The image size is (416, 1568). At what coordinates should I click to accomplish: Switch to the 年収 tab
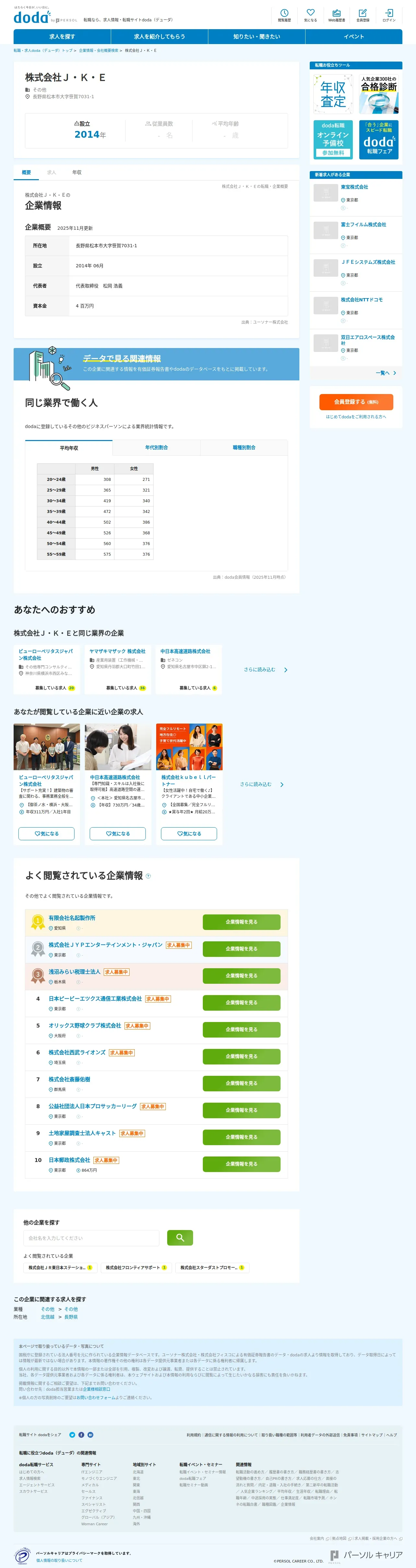[x=77, y=172]
